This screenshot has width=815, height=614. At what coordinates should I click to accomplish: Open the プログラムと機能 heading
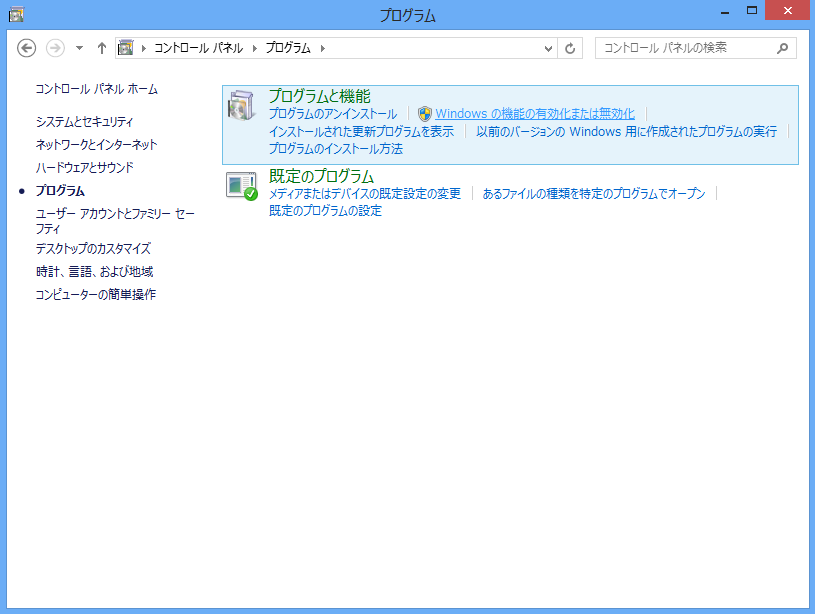[320, 96]
